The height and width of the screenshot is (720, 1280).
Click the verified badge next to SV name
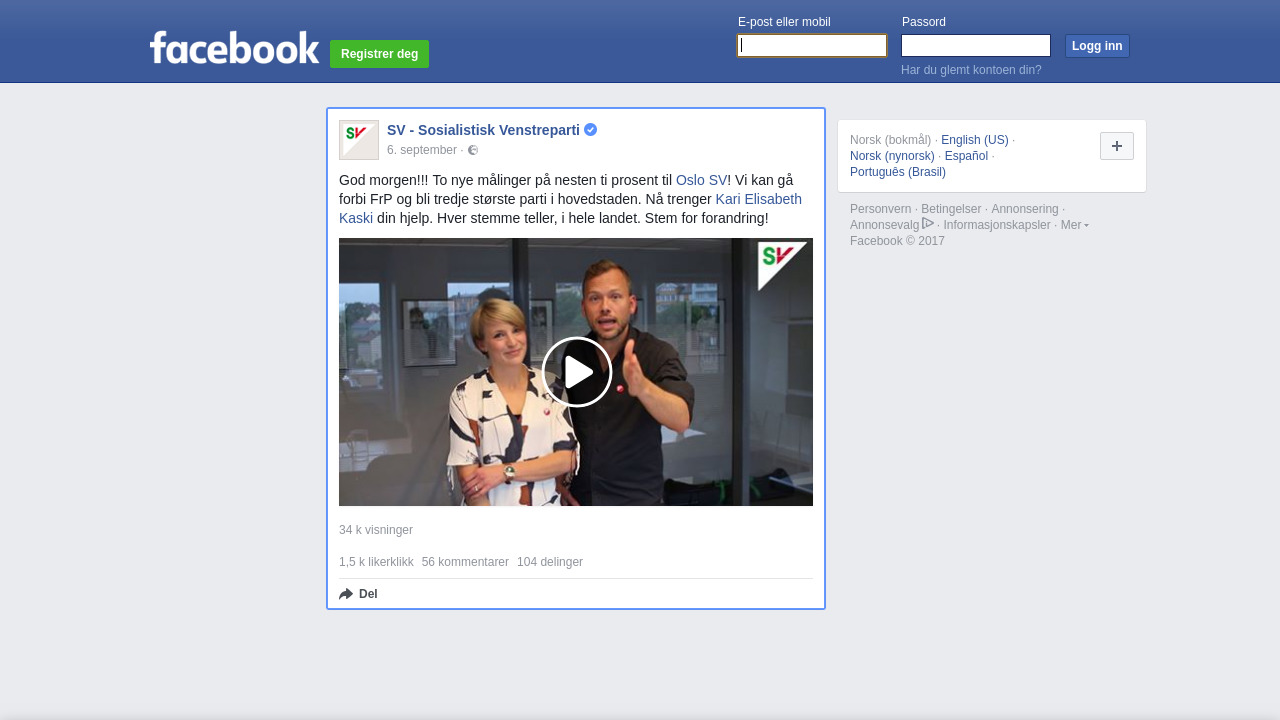point(591,130)
